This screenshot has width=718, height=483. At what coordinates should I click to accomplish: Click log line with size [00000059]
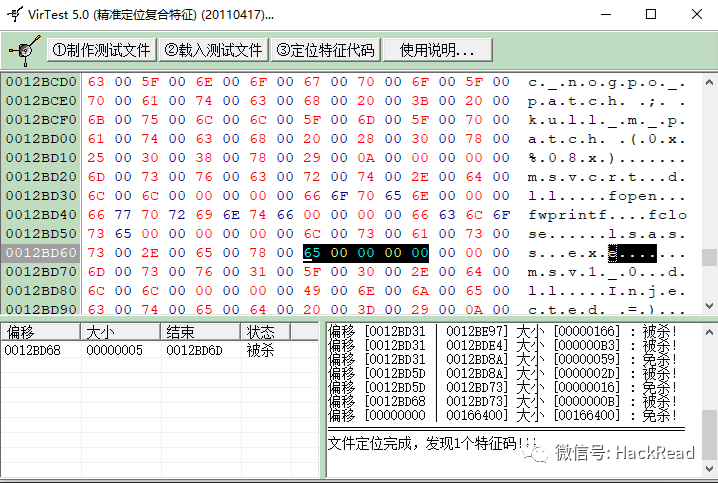pyautogui.click(x=502, y=359)
